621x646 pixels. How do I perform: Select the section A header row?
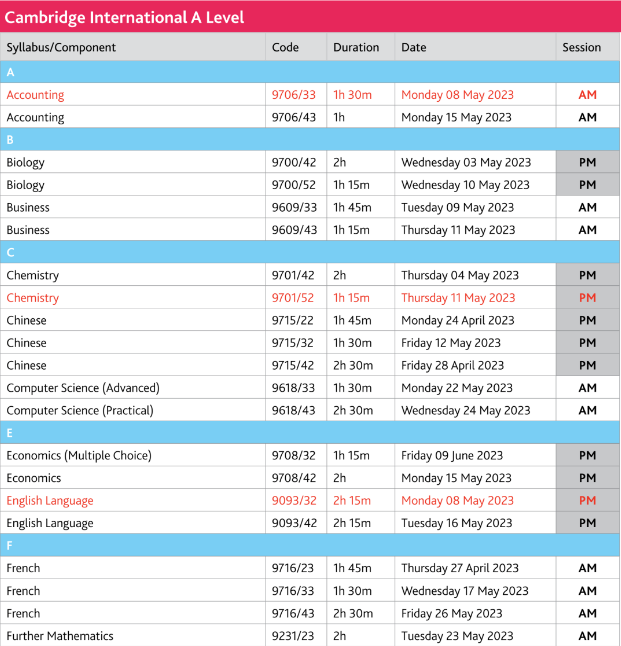click(310, 72)
